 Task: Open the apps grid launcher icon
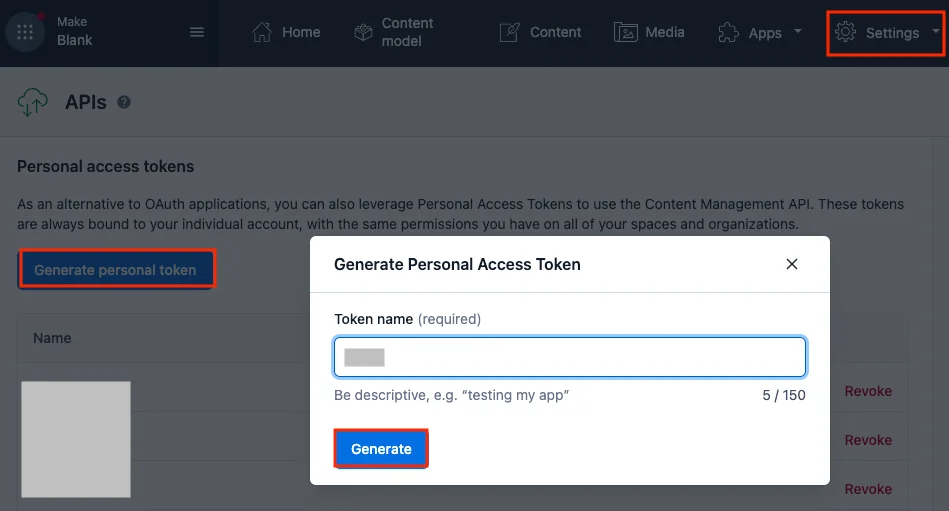pos(25,31)
